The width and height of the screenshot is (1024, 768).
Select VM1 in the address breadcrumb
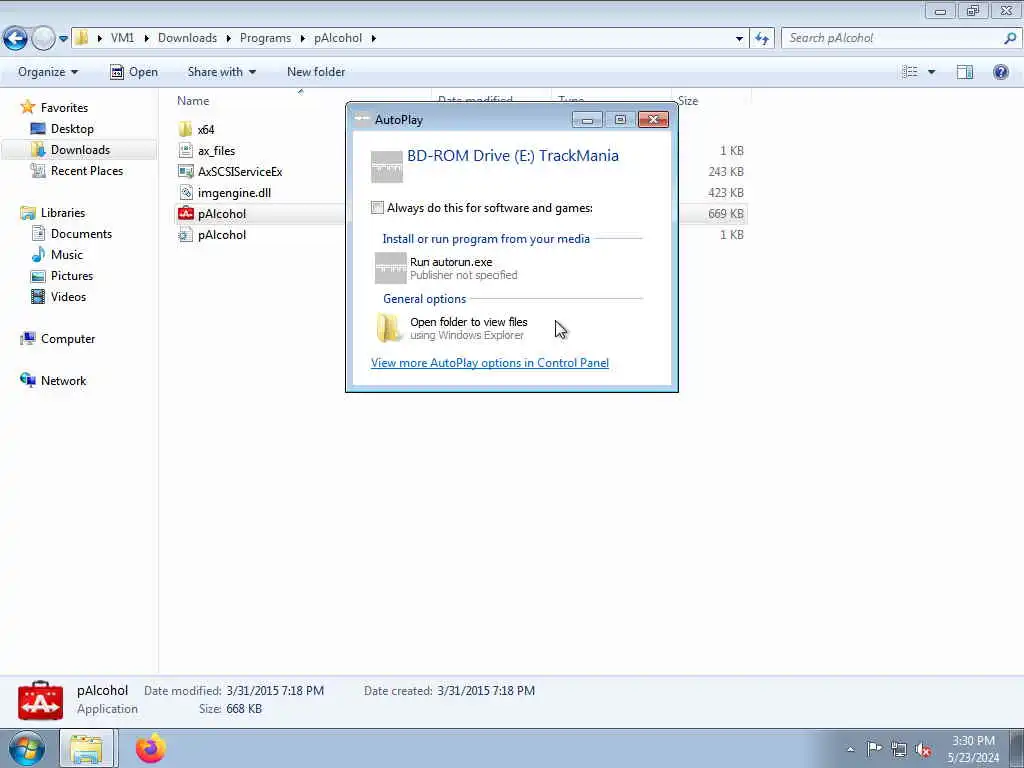pos(122,38)
